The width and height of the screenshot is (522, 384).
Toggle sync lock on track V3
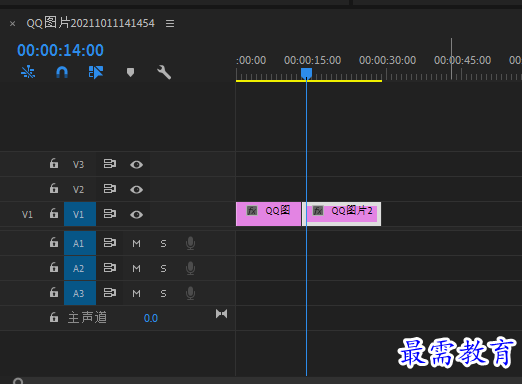(x=110, y=164)
